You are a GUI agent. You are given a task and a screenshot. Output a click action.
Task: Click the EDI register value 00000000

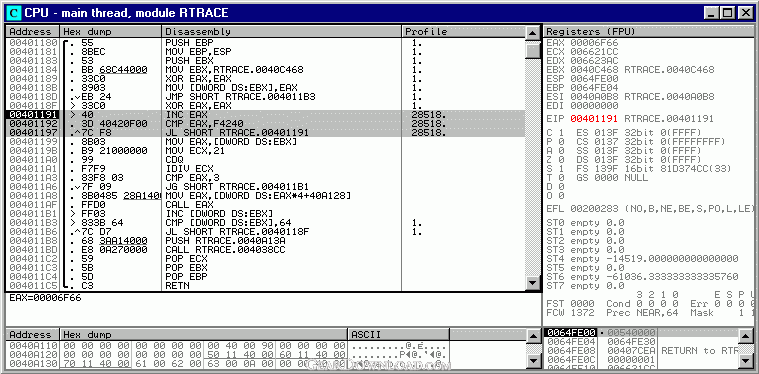click(x=594, y=105)
